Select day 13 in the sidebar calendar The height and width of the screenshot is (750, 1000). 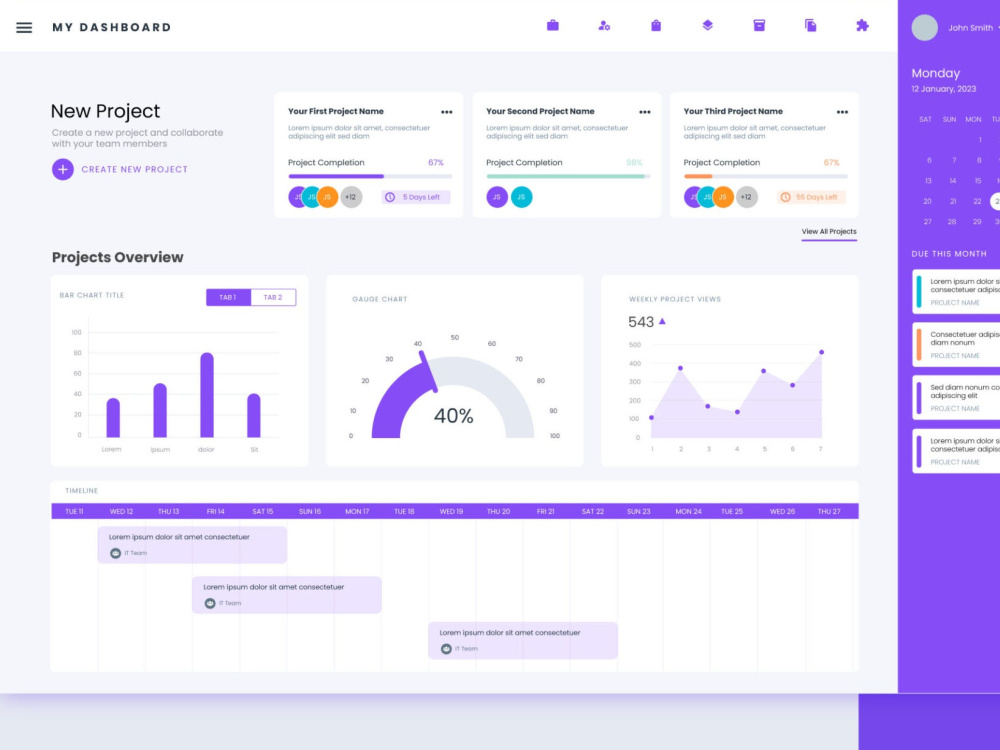[x=928, y=181]
